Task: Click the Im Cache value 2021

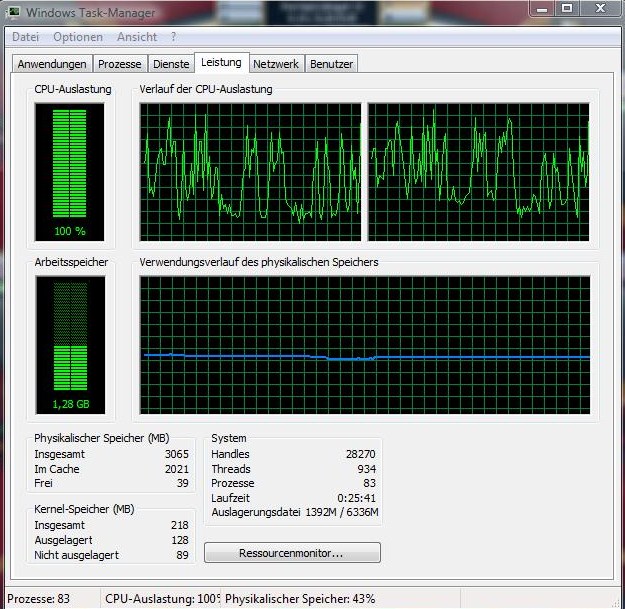Action: [177, 469]
